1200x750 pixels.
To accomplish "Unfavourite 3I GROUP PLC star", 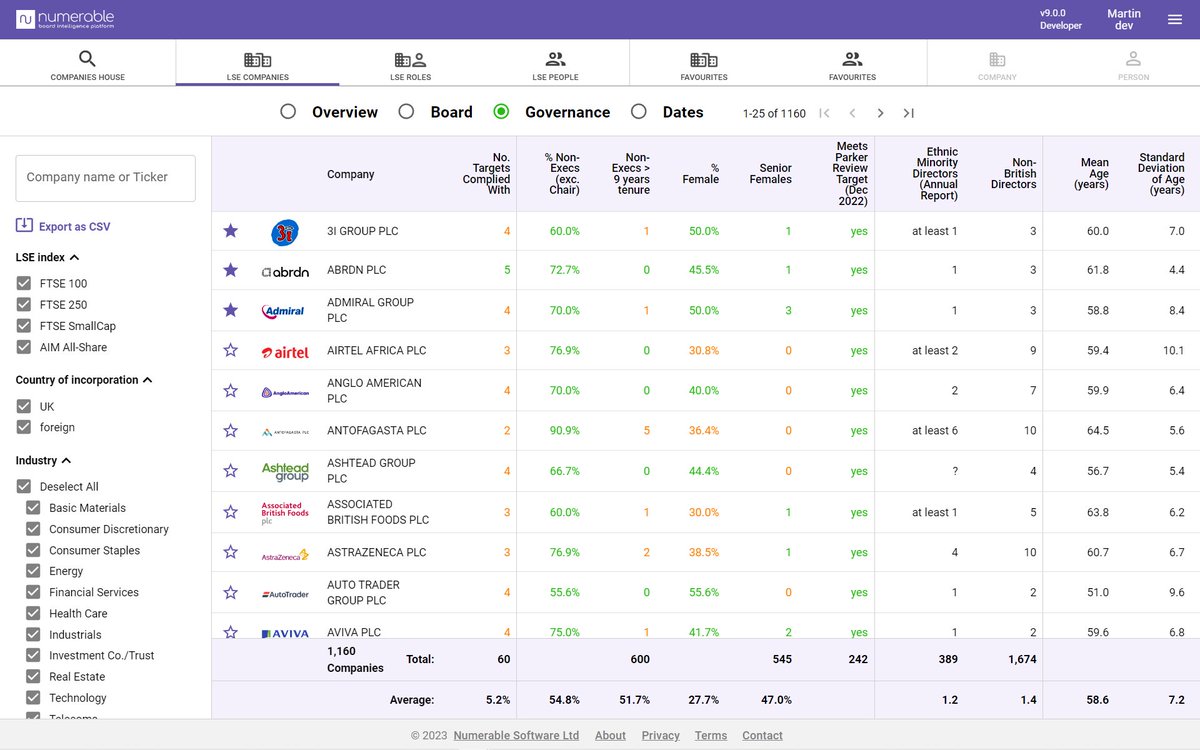I will pos(231,231).
